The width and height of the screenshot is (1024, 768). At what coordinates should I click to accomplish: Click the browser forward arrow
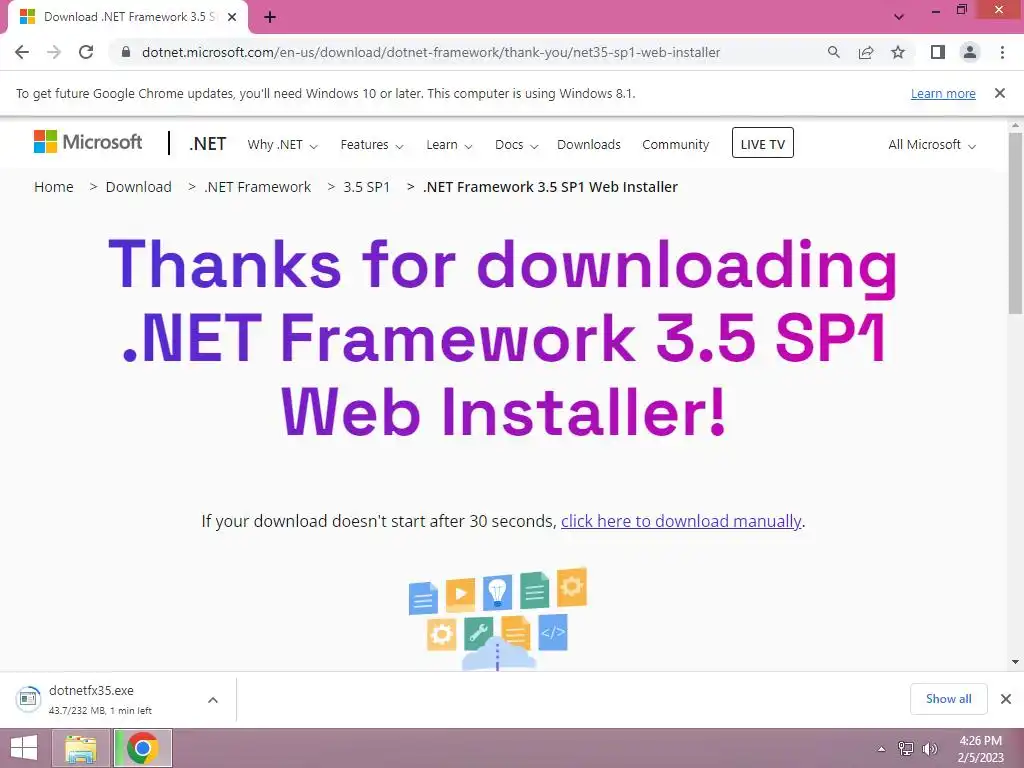(54, 52)
